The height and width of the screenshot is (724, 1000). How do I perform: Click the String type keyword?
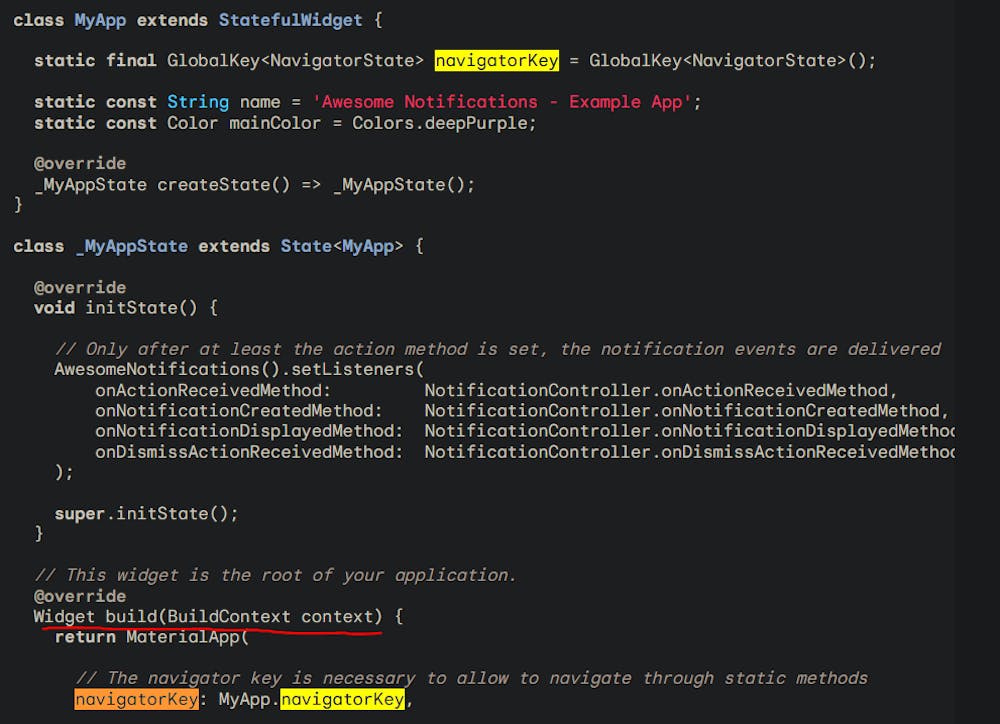(198, 102)
